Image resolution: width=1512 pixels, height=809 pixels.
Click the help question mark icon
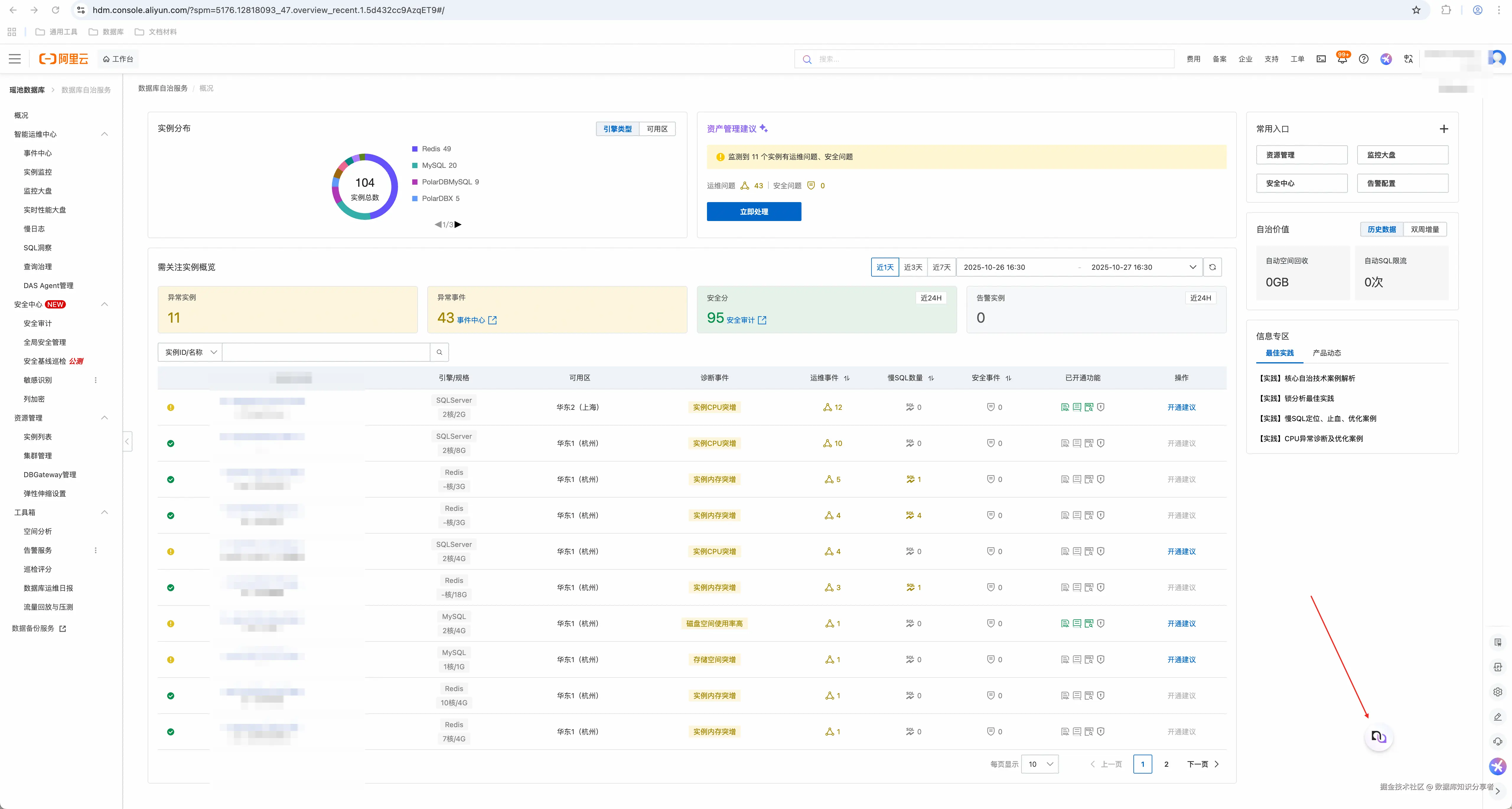pyautogui.click(x=1363, y=59)
